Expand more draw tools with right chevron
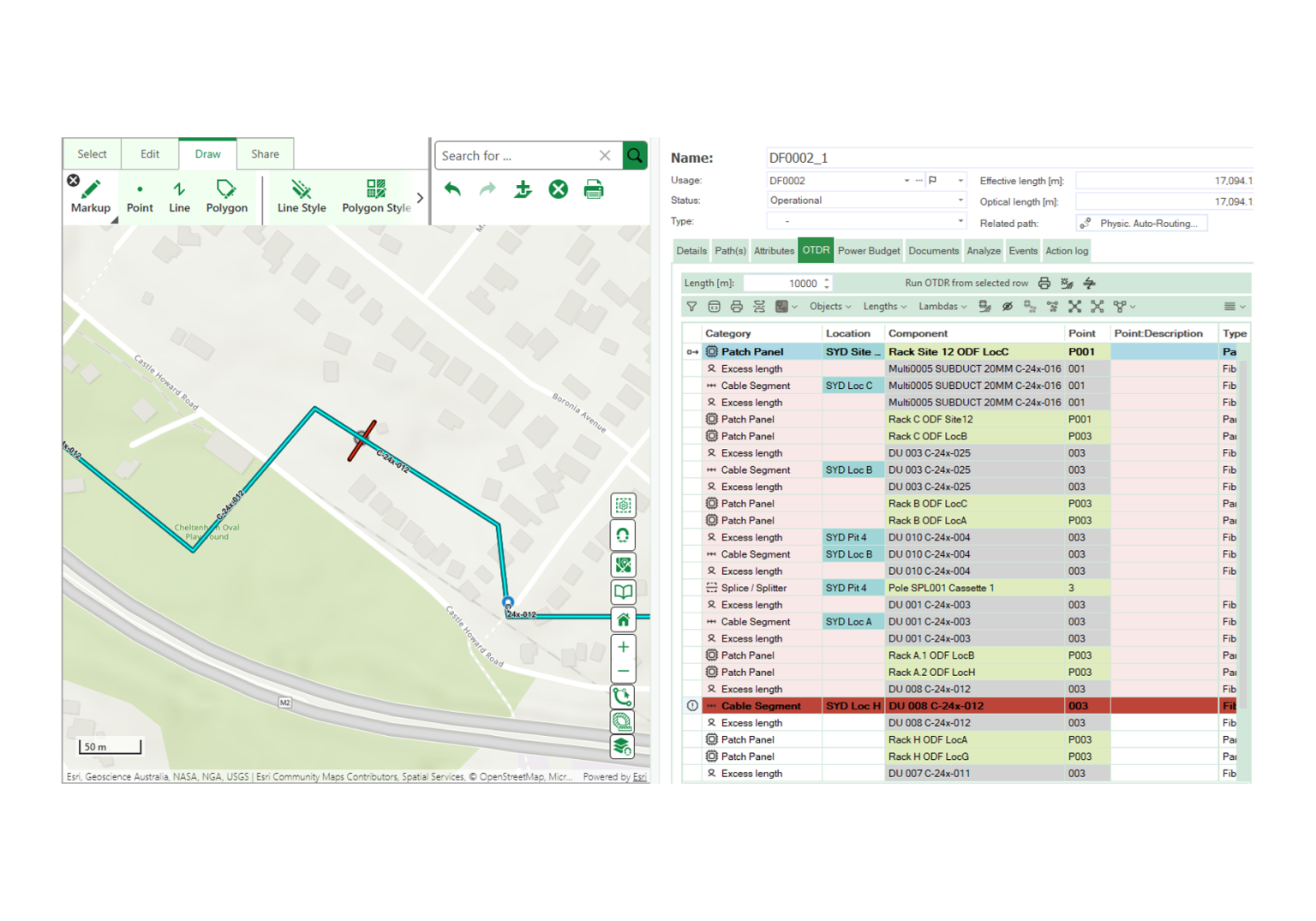This screenshot has height=921, width=1316. pos(420,198)
